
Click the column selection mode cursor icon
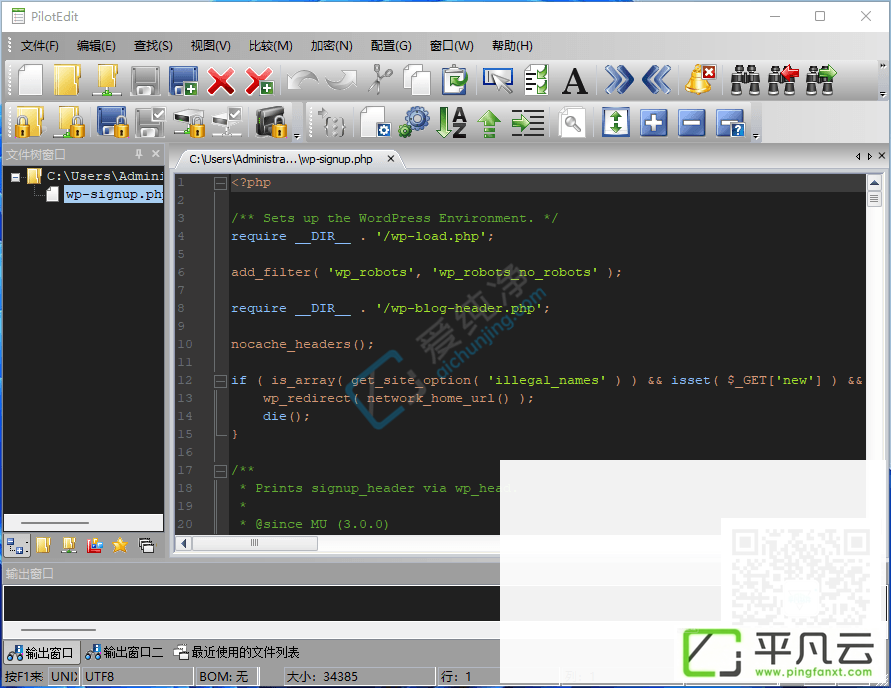click(498, 80)
